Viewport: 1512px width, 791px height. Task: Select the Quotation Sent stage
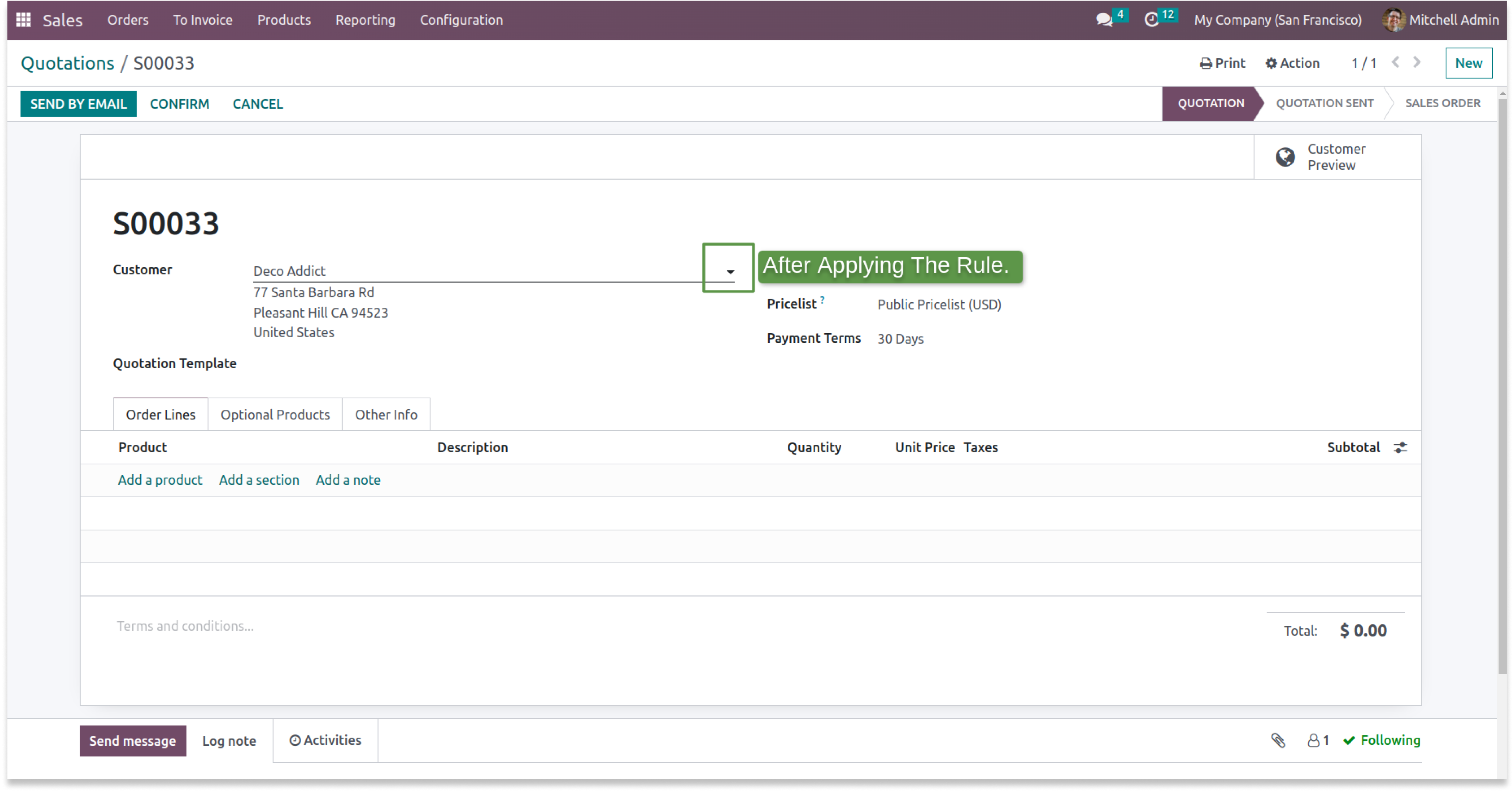click(x=1325, y=103)
